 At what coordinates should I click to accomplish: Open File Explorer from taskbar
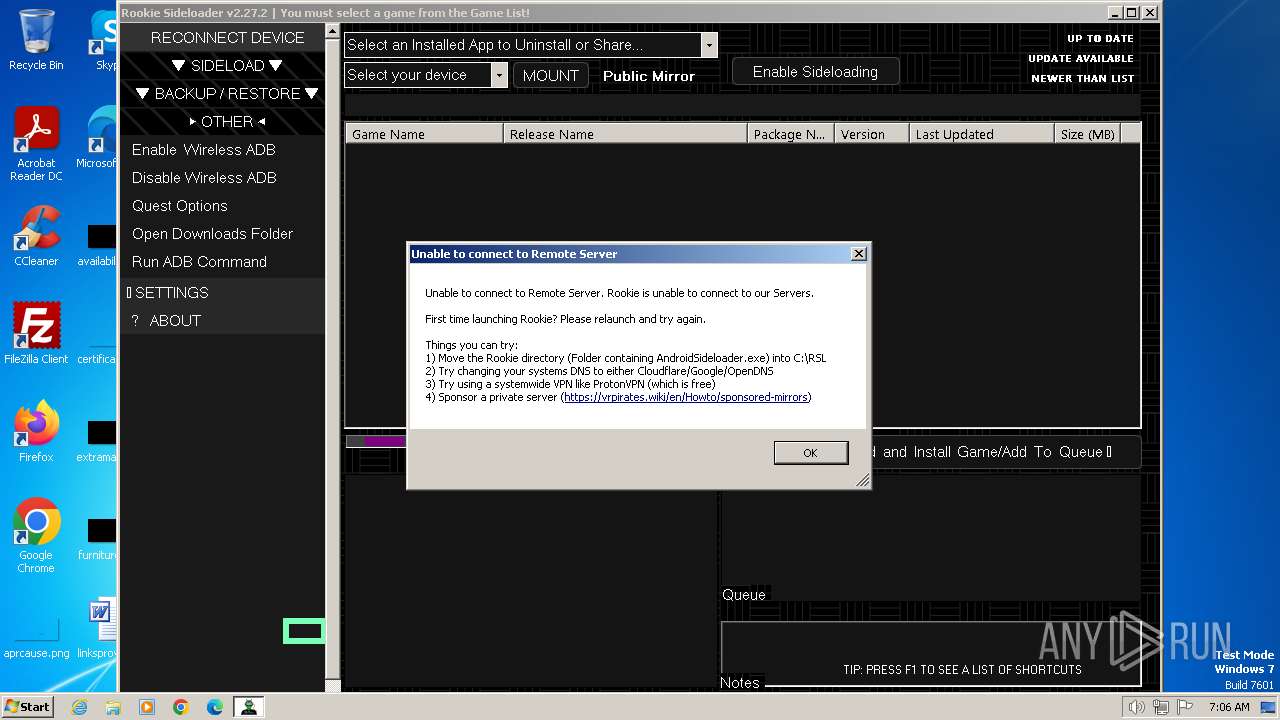click(113, 707)
